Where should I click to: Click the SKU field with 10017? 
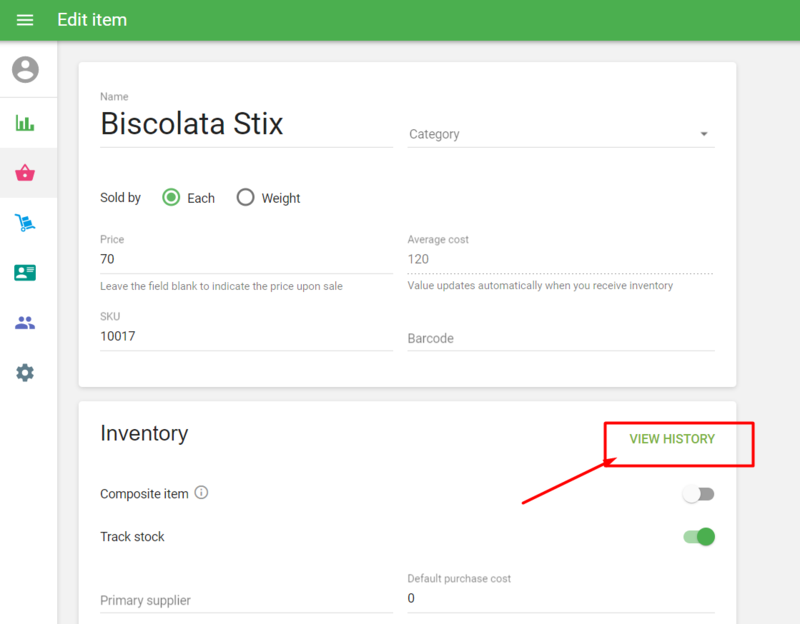(x=245, y=337)
